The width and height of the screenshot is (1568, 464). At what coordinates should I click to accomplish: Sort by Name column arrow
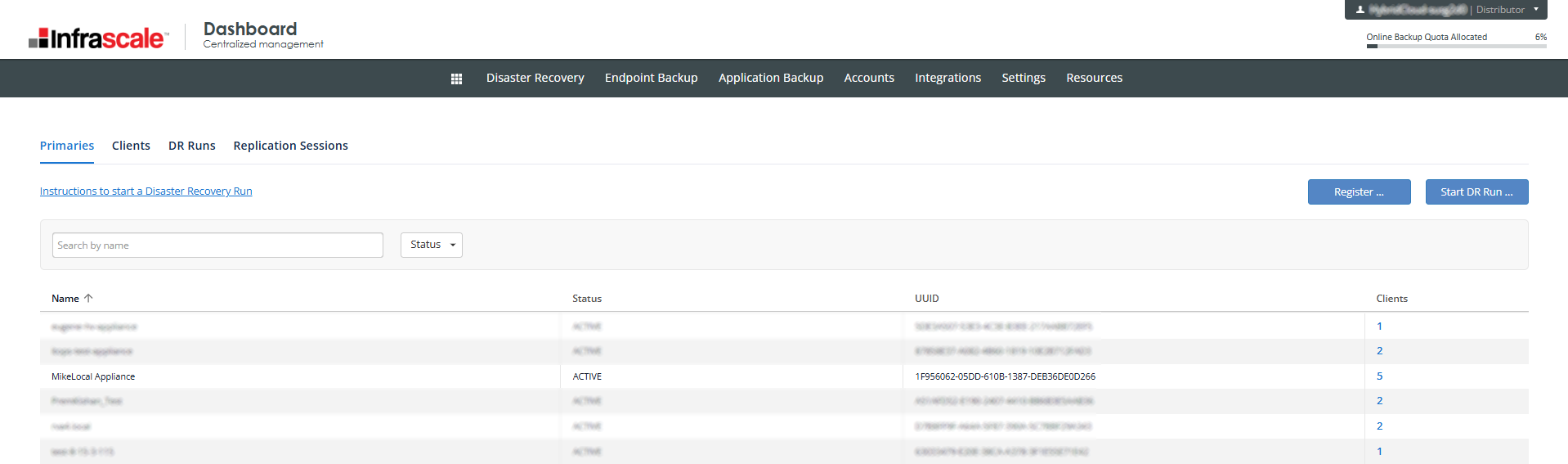tap(88, 298)
